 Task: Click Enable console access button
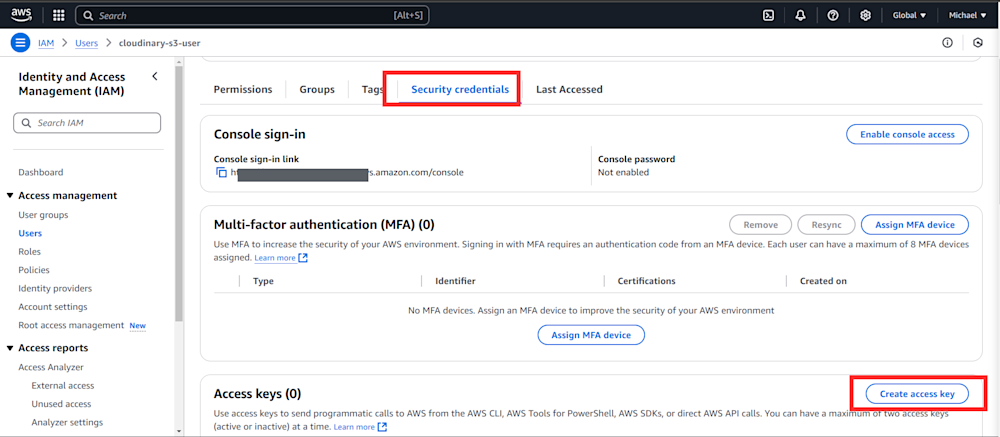(907, 135)
